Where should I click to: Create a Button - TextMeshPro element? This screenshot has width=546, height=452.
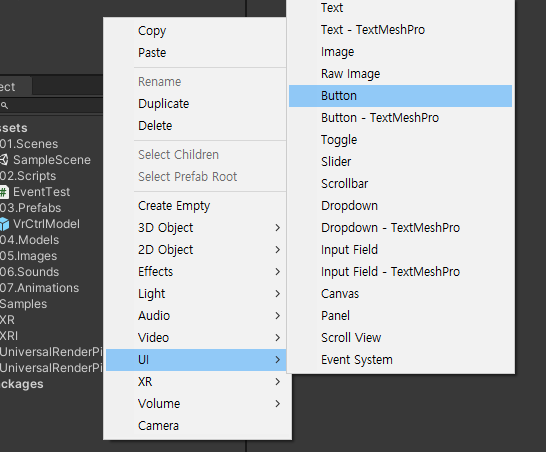coord(400,118)
